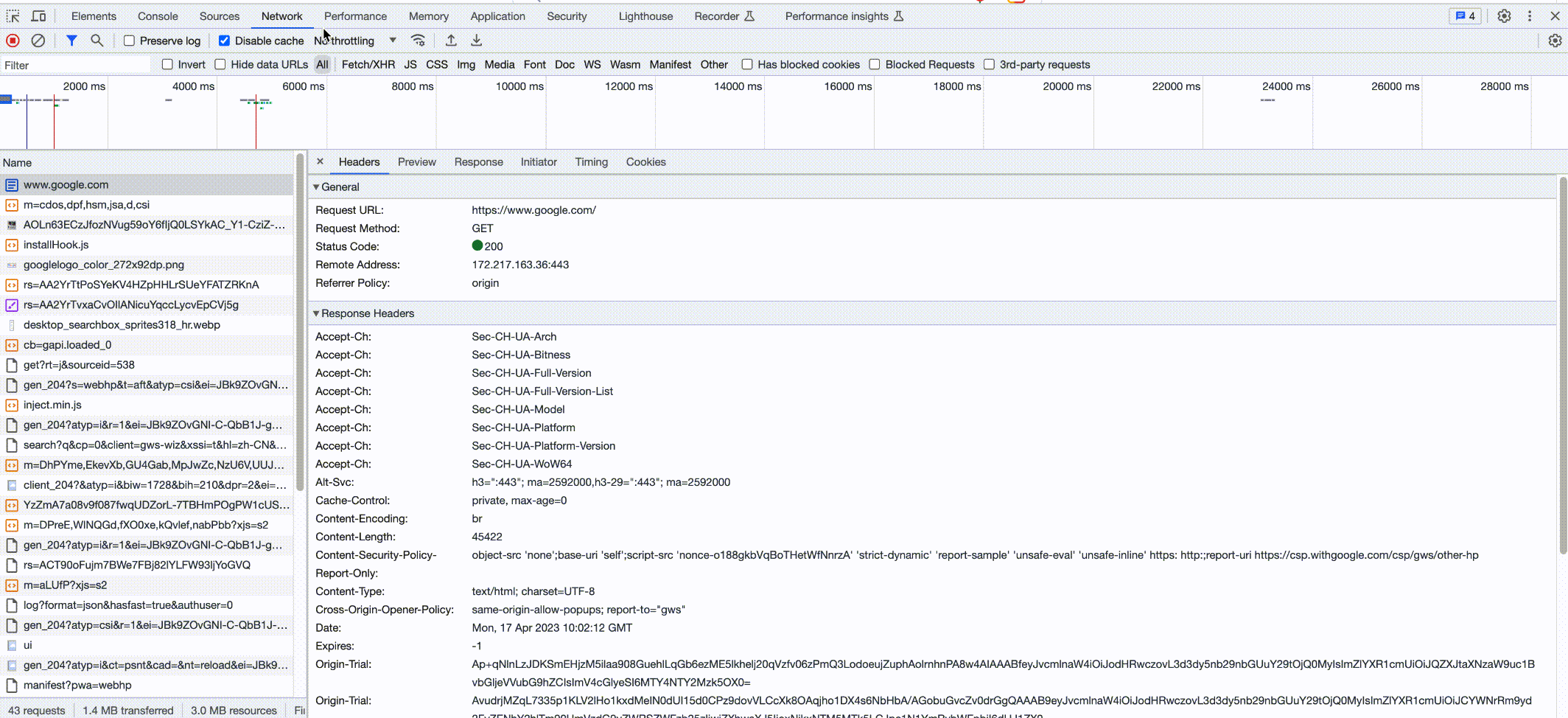Export HAR file with download icon
The width and height of the screenshot is (1568, 718).
point(477,41)
